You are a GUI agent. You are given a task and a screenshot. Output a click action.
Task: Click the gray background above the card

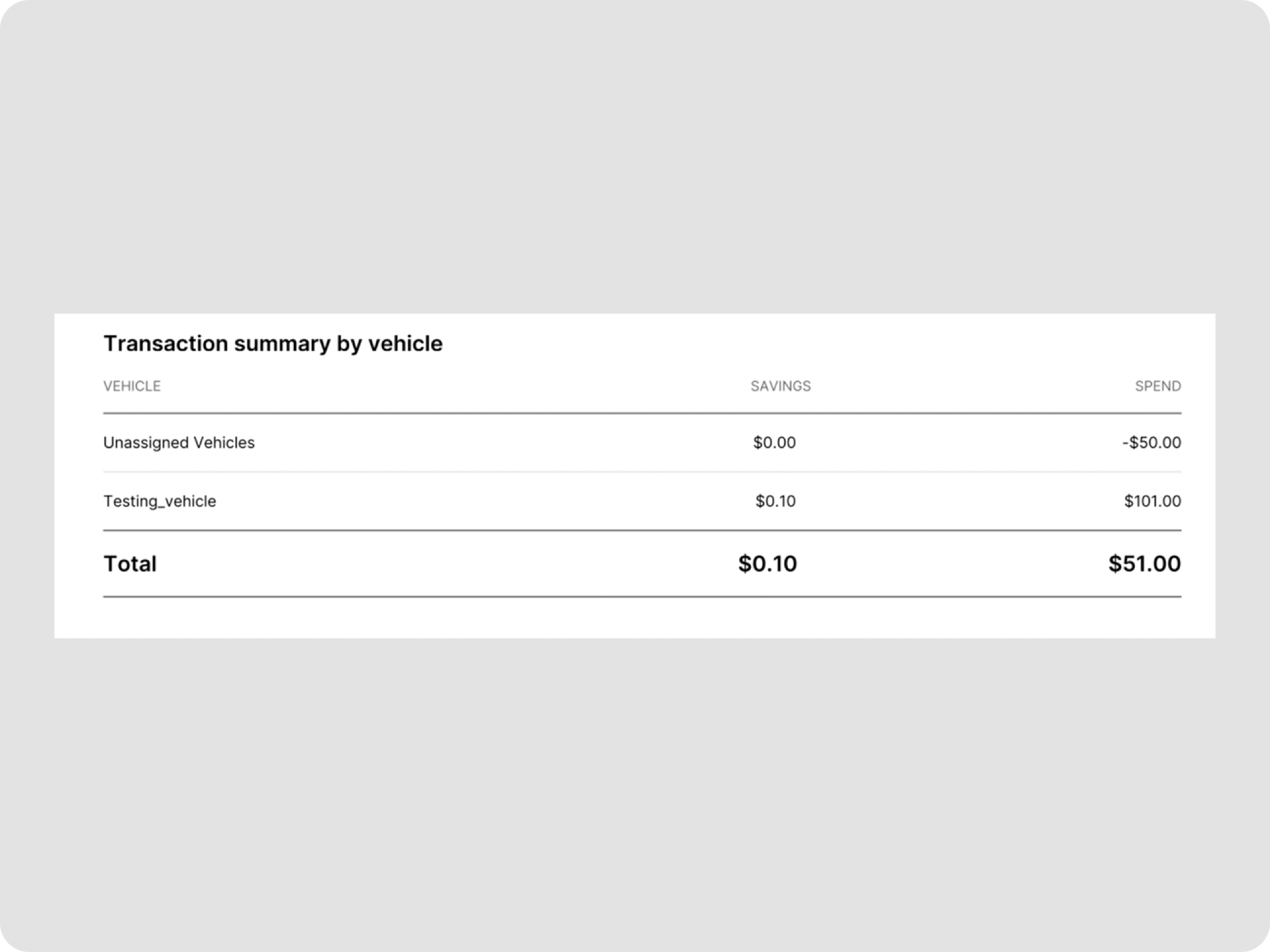[x=635, y=155]
